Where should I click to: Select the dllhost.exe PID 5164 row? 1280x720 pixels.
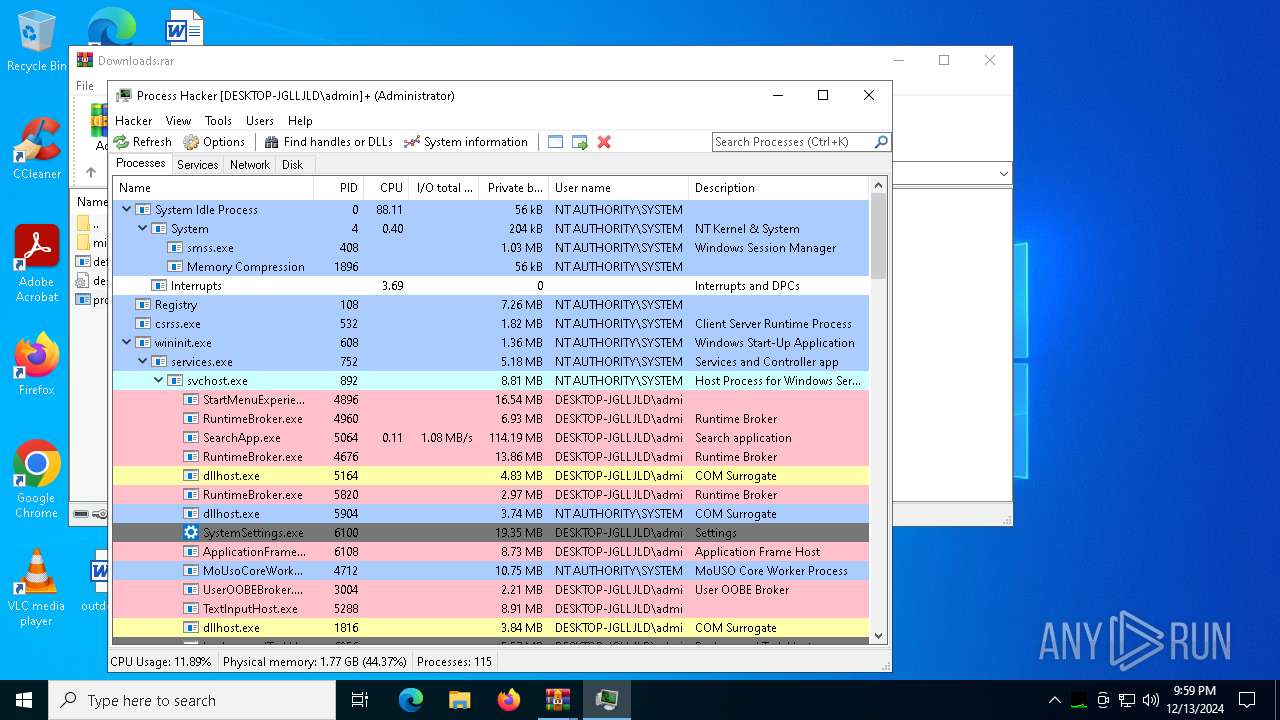pos(491,475)
